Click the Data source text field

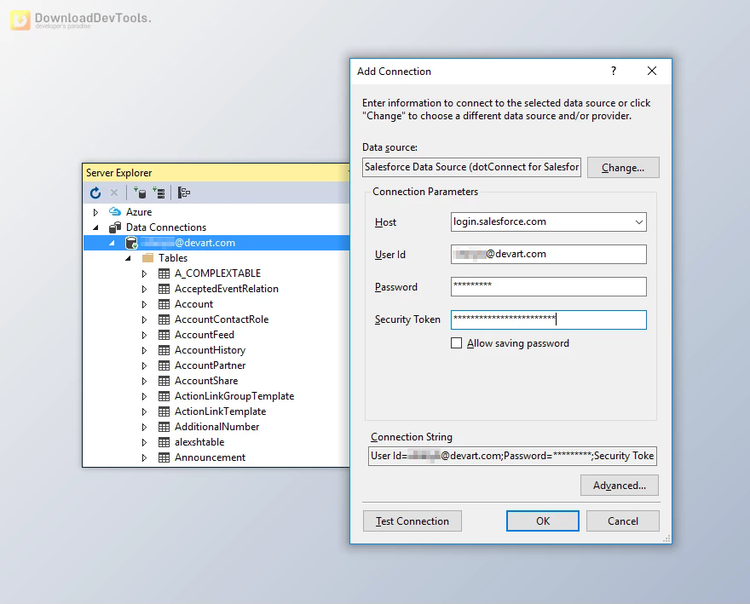[x=472, y=167]
